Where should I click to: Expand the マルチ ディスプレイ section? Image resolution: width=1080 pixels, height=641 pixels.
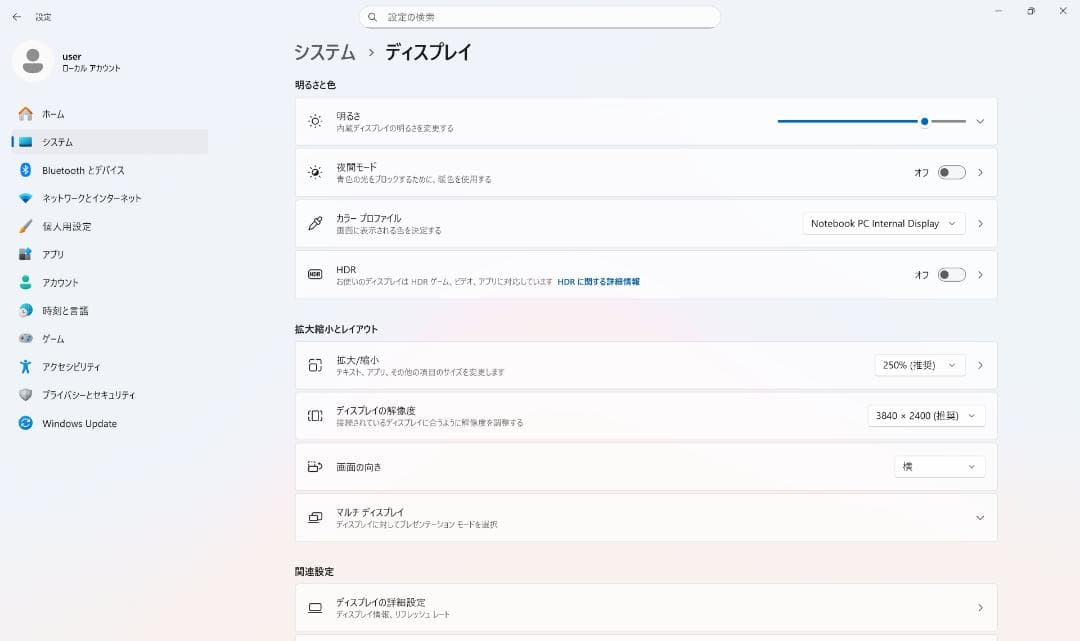click(979, 517)
